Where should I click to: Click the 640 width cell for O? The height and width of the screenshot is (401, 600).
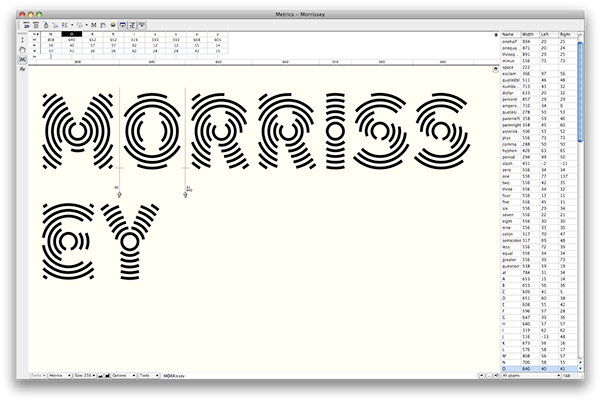(72, 39)
